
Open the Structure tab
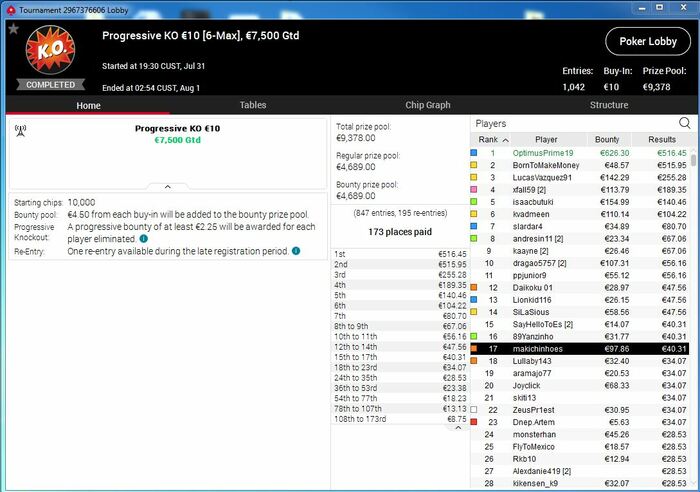point(609,105)
